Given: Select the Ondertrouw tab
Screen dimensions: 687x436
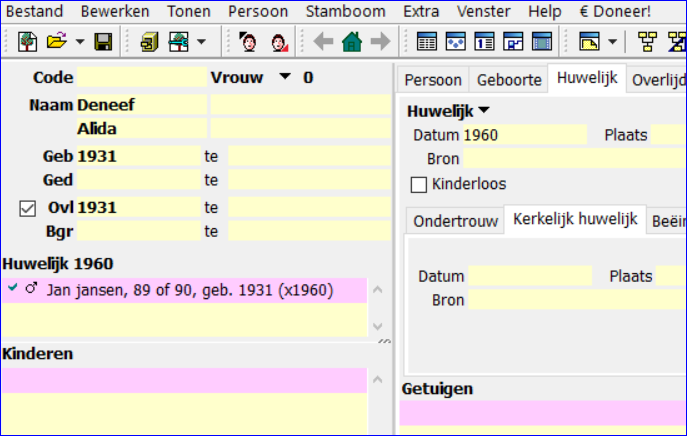Looking at the screenshot, I should pyautogui.click(x=455, y=221).
